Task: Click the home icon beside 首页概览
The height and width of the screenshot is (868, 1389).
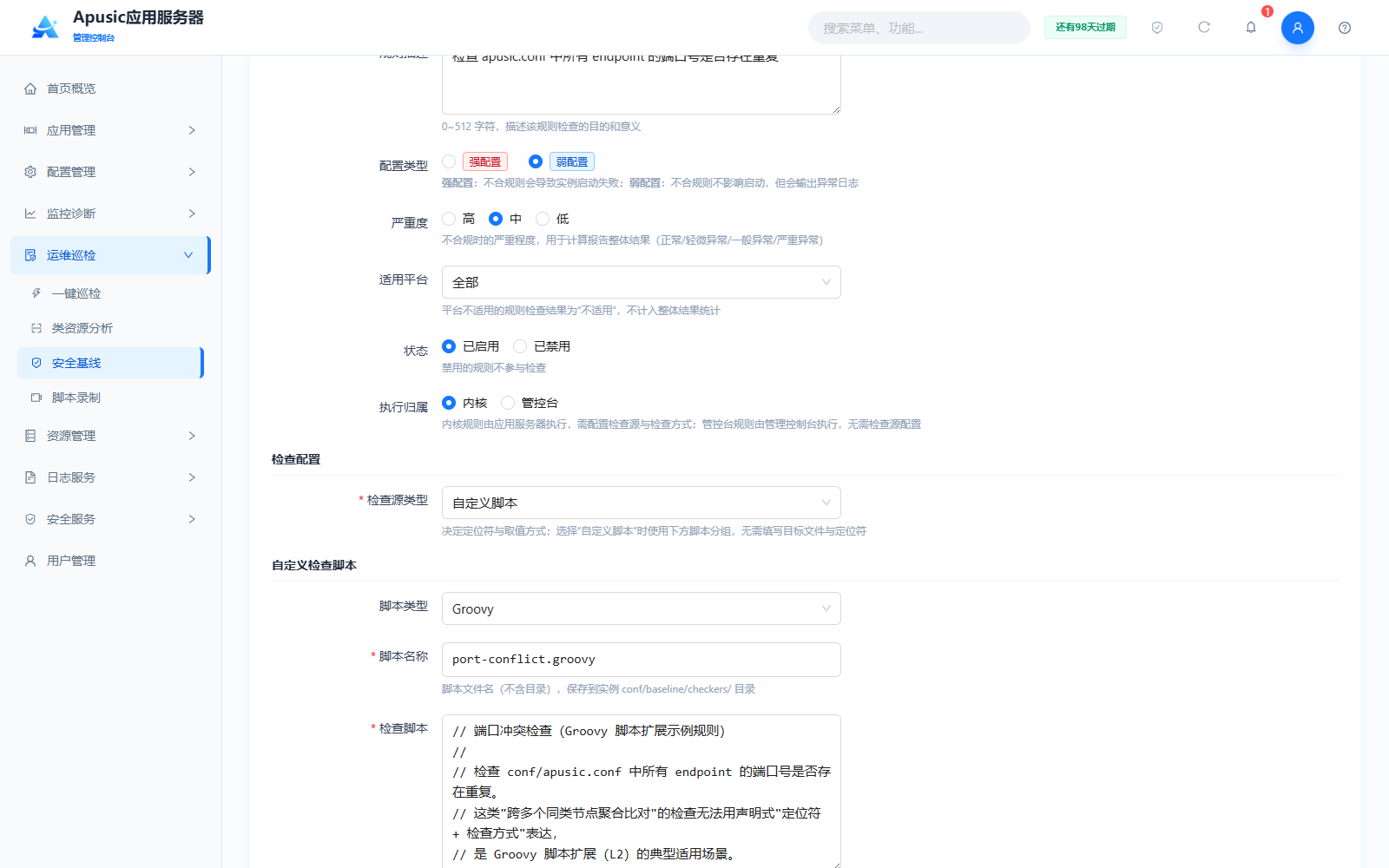Action: (x=30, y=89)
